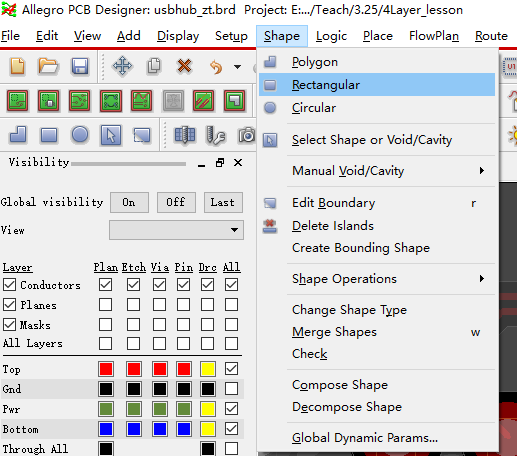
Task: Toggle the Top layer All checkbox
Action: click(x=231, y=369)
